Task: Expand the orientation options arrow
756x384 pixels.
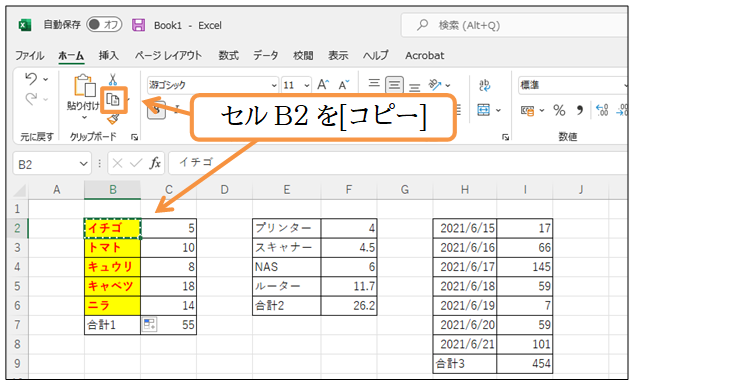Action: [448, 85]
